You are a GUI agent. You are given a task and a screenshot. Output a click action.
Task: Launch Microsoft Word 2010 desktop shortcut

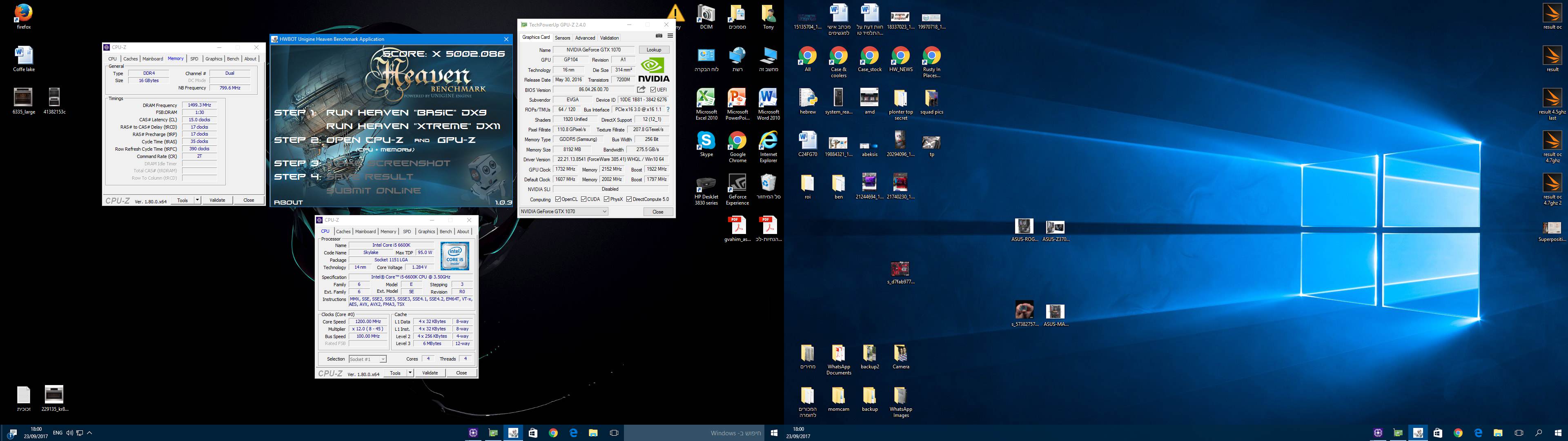coord(768,104)
